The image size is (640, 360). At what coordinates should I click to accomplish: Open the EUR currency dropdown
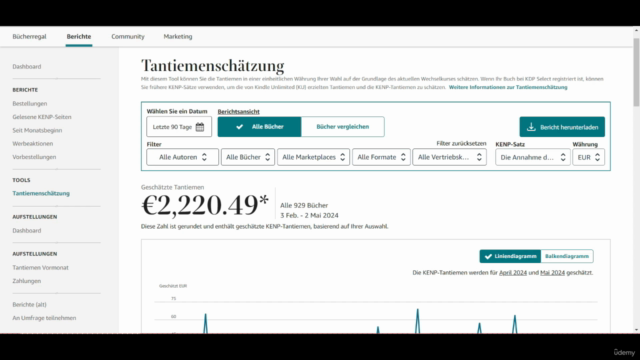click(589, 157)
